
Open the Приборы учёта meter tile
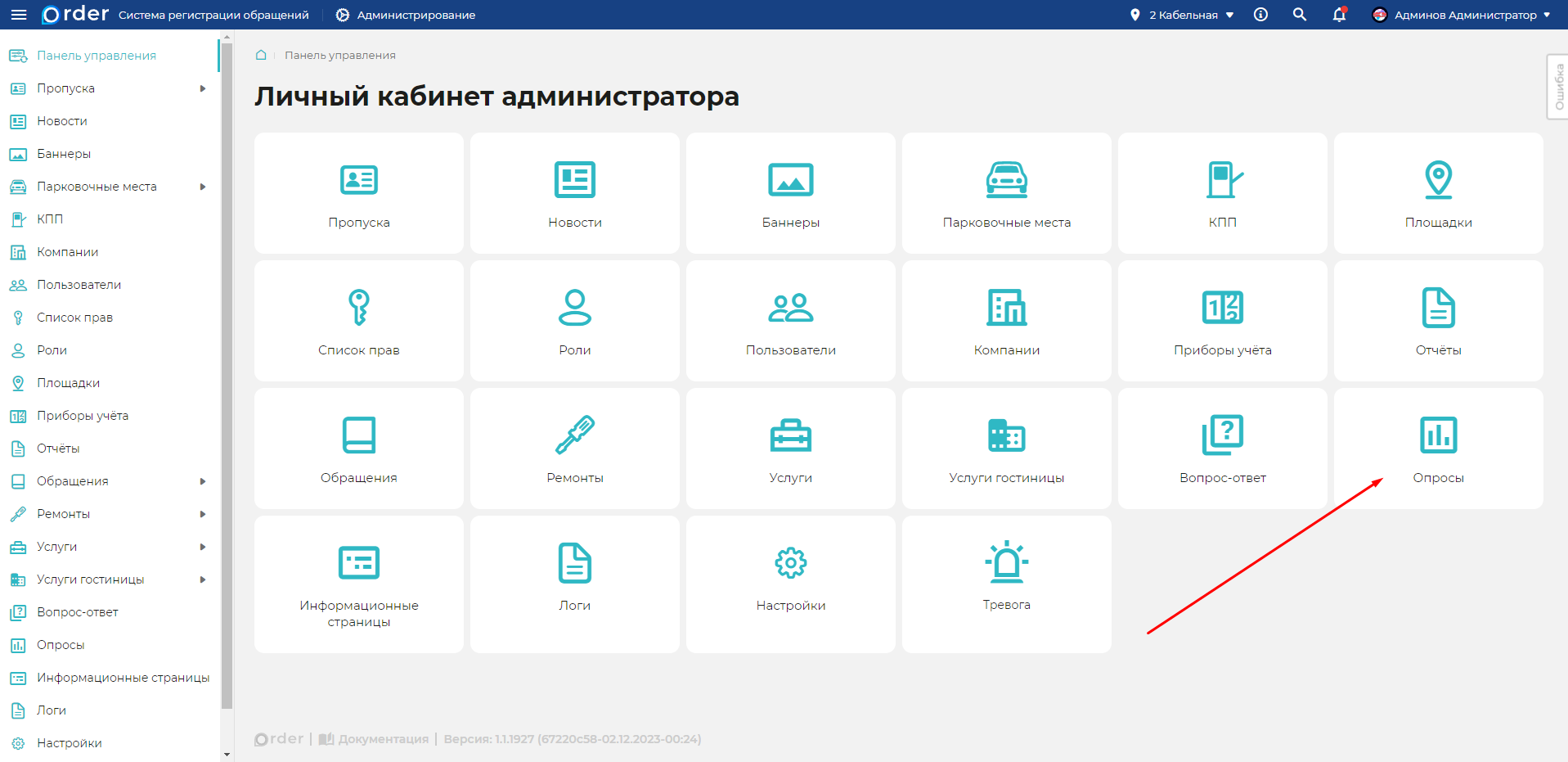(1222, 320)
